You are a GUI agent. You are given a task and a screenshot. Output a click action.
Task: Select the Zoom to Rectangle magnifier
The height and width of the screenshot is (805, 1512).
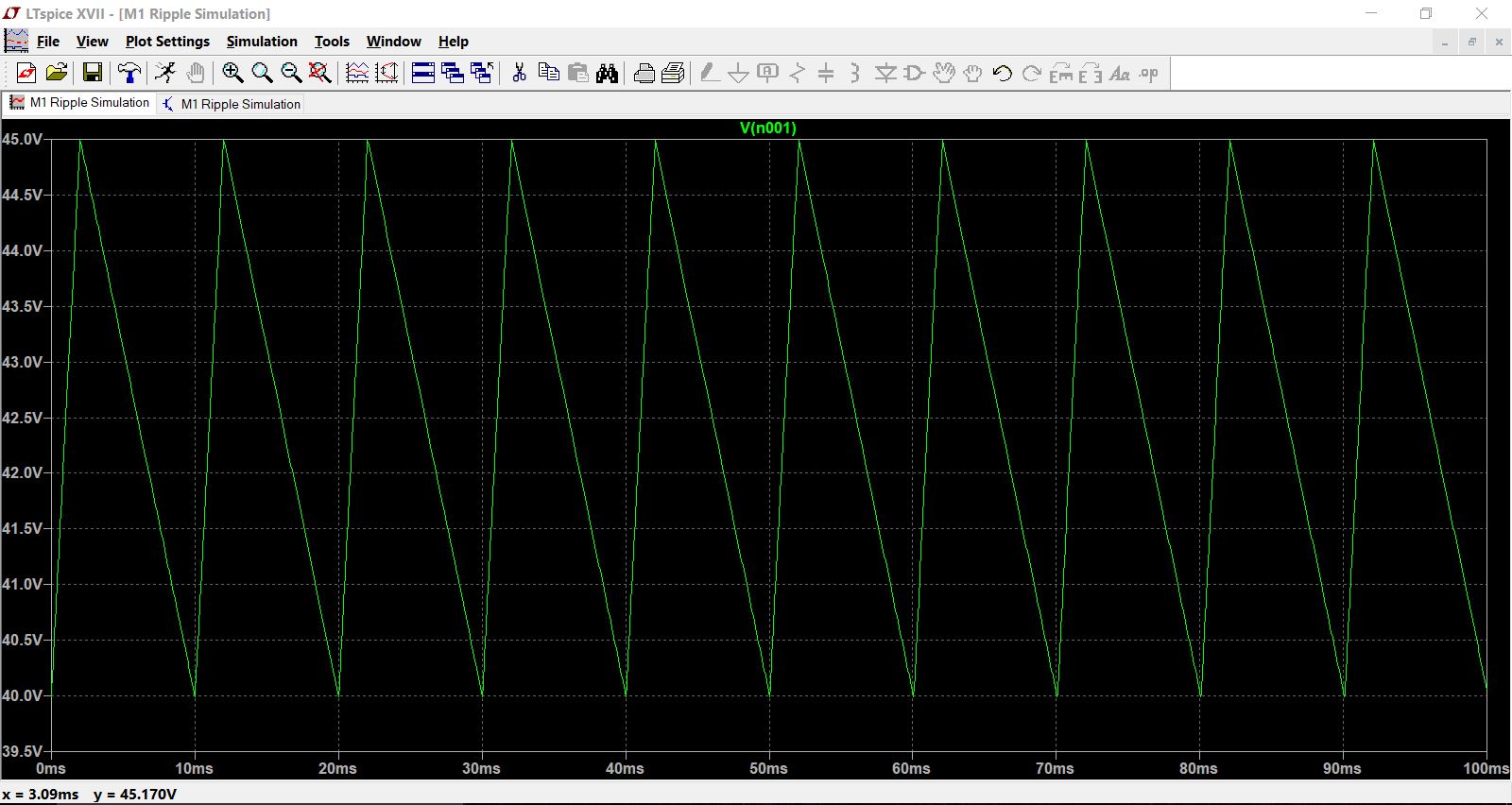[262, 73]
